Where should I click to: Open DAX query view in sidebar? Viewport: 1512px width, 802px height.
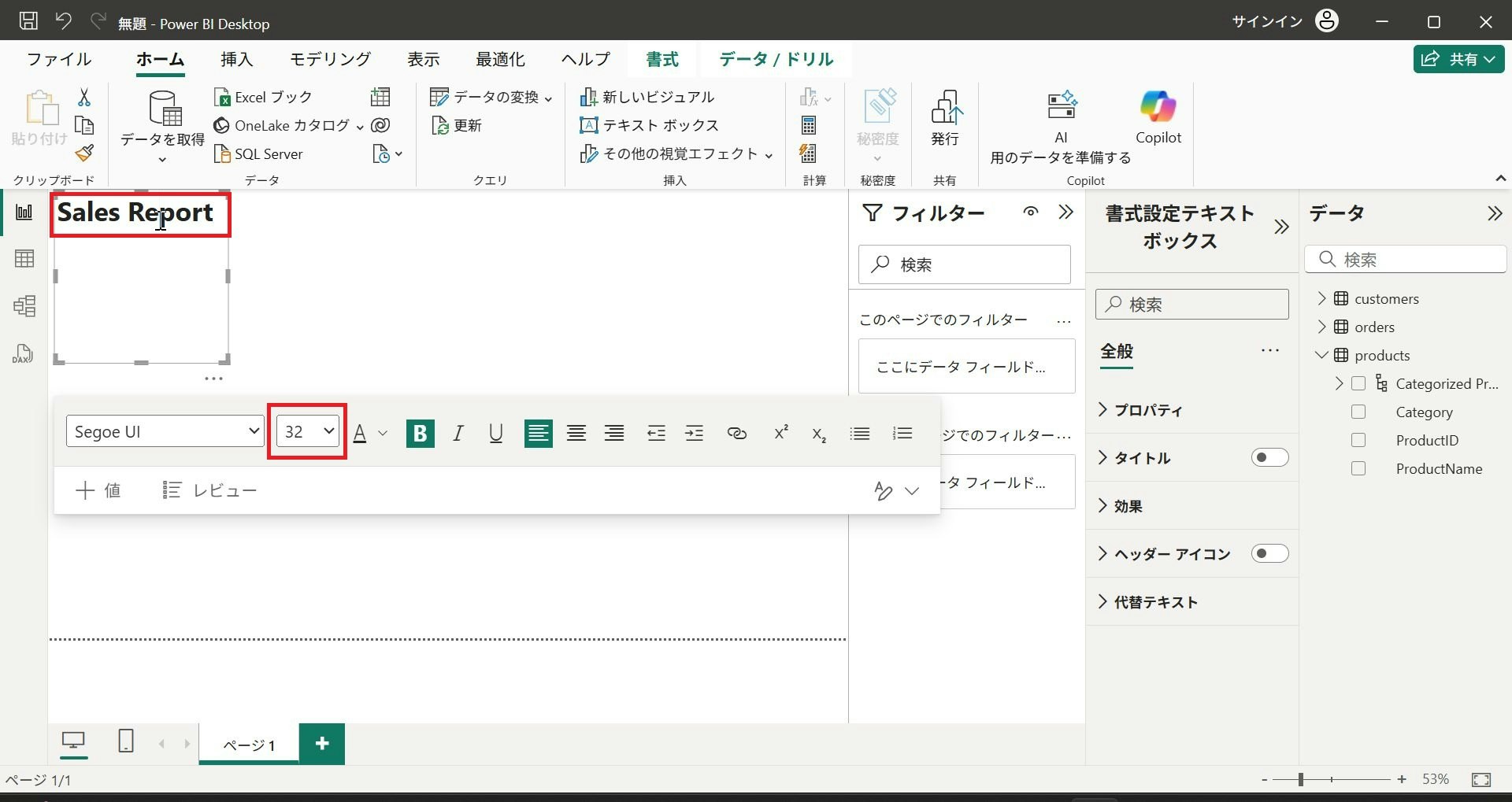24,353
